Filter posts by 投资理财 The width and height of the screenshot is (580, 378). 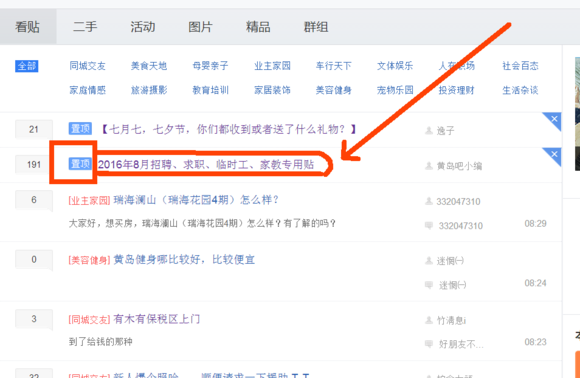click(x=456, y=90)
